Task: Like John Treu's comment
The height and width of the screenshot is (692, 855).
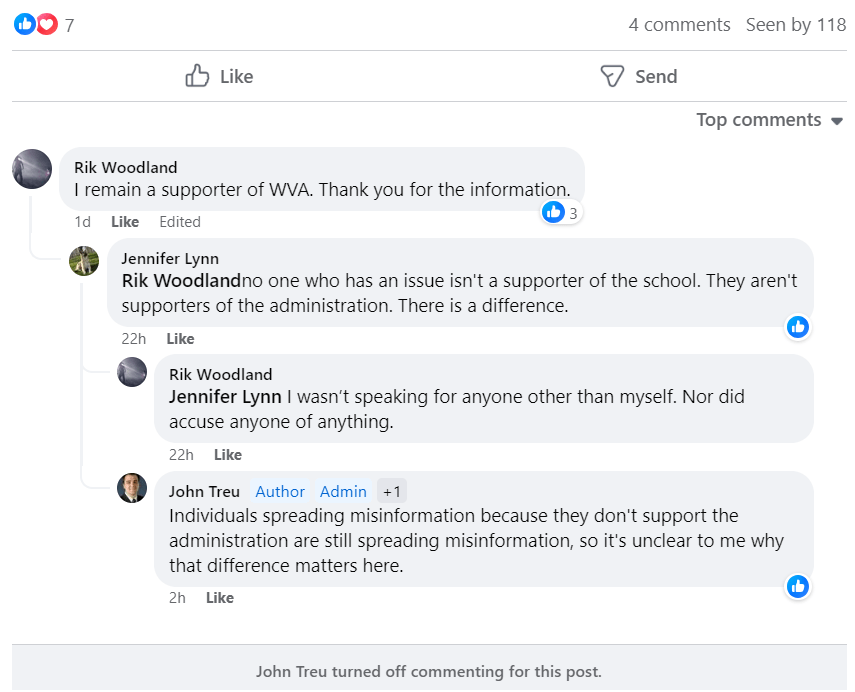Action: (220, 598)
